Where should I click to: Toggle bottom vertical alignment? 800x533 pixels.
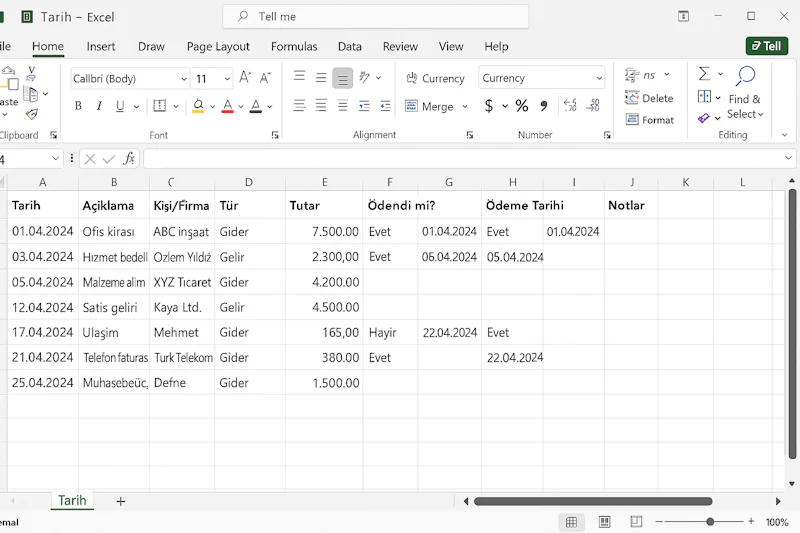pos(343,78)
